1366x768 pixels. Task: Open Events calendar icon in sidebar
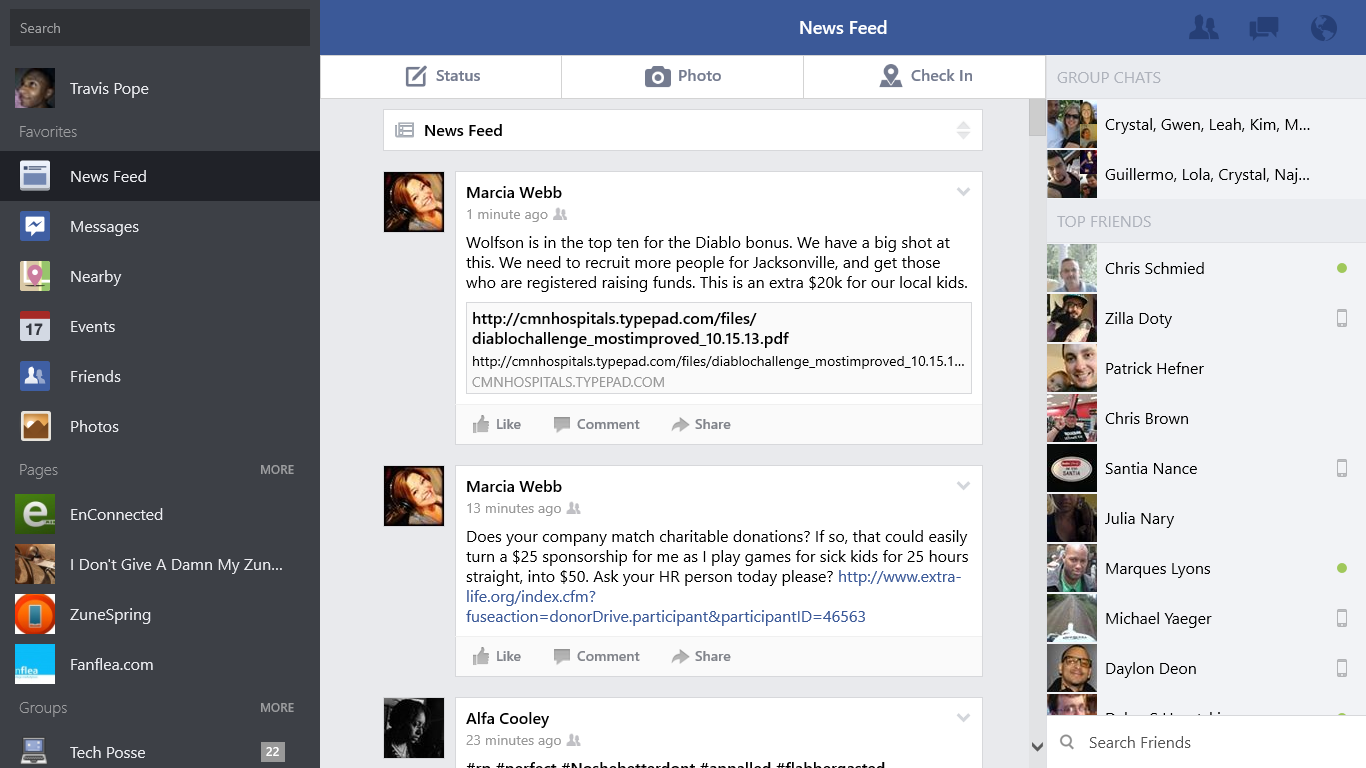(35, 327)
